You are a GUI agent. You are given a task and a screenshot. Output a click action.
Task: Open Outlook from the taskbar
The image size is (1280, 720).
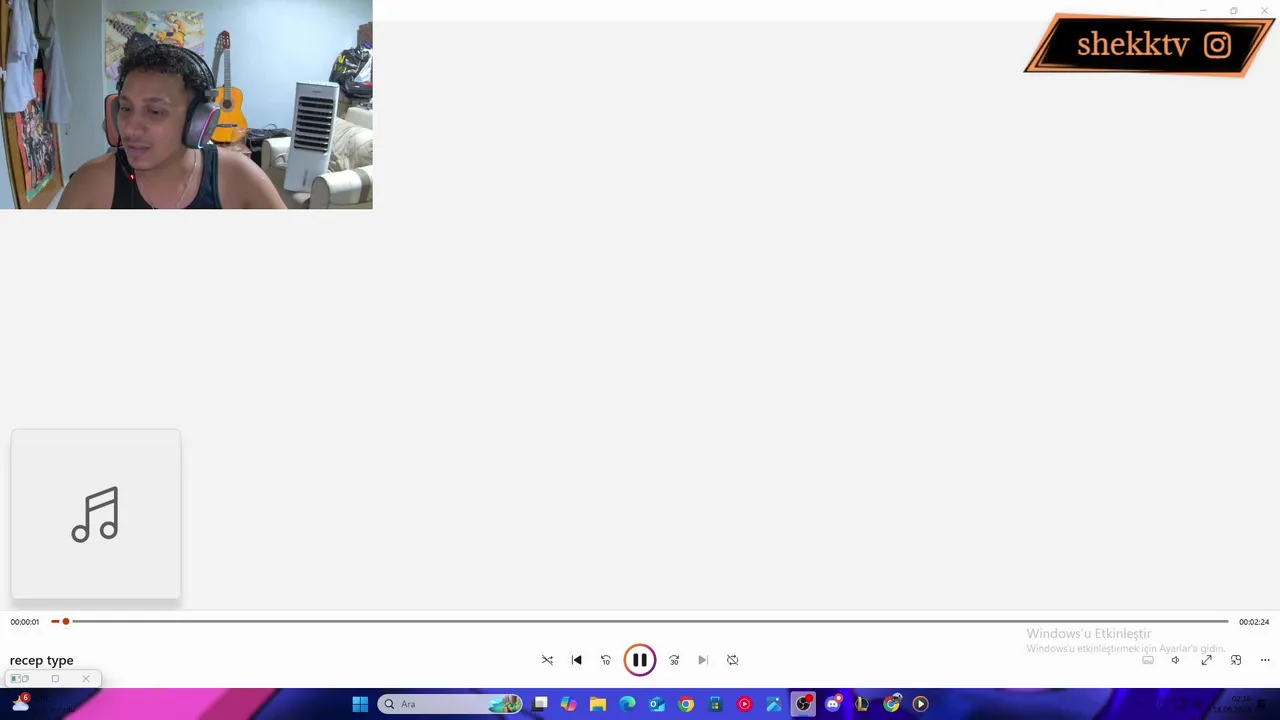[657, 704]
